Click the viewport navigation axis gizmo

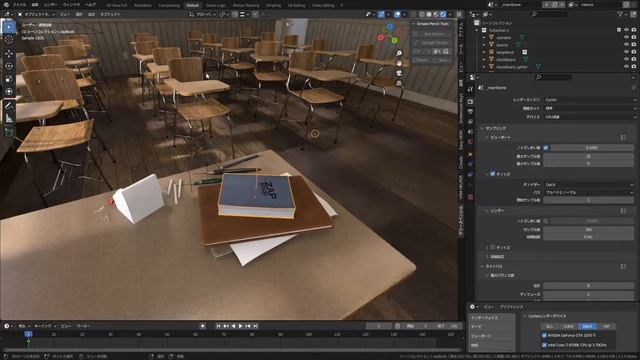tap(388, 34)
